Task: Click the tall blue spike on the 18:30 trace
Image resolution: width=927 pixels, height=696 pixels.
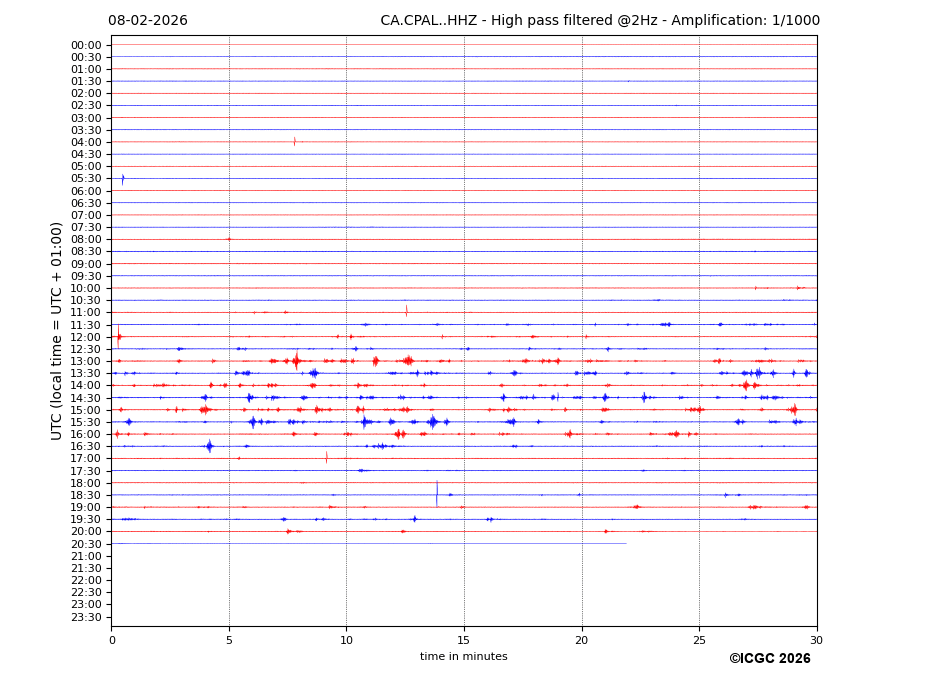Action: tap(436, 494)
